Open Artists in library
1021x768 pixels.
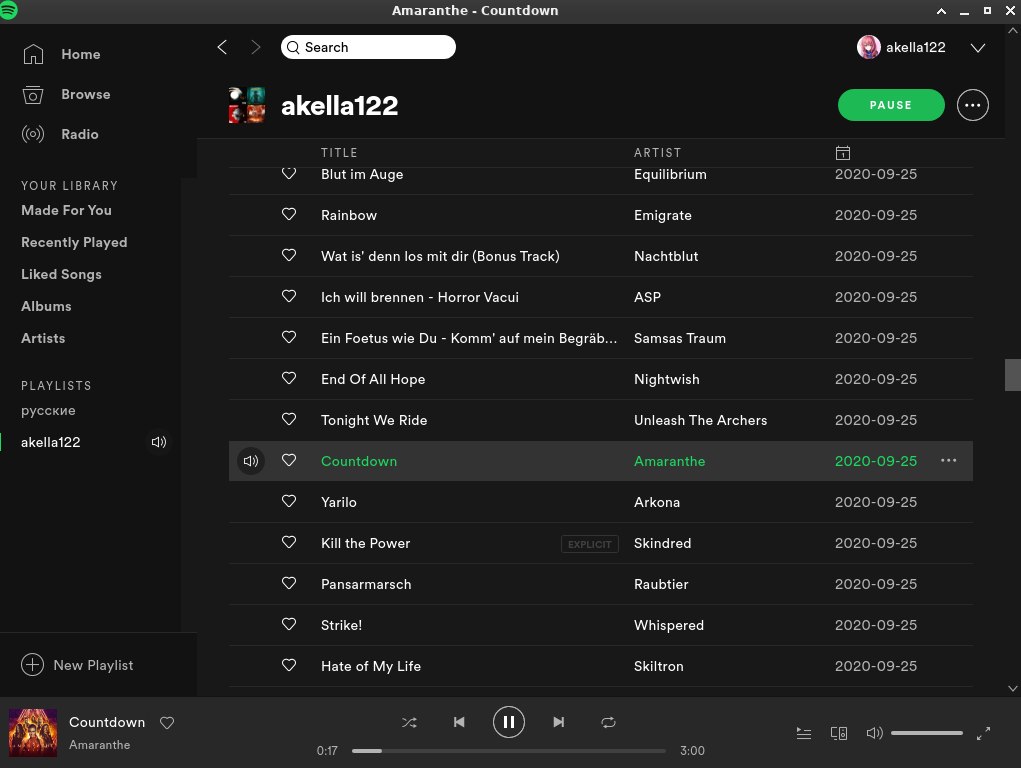43,338
